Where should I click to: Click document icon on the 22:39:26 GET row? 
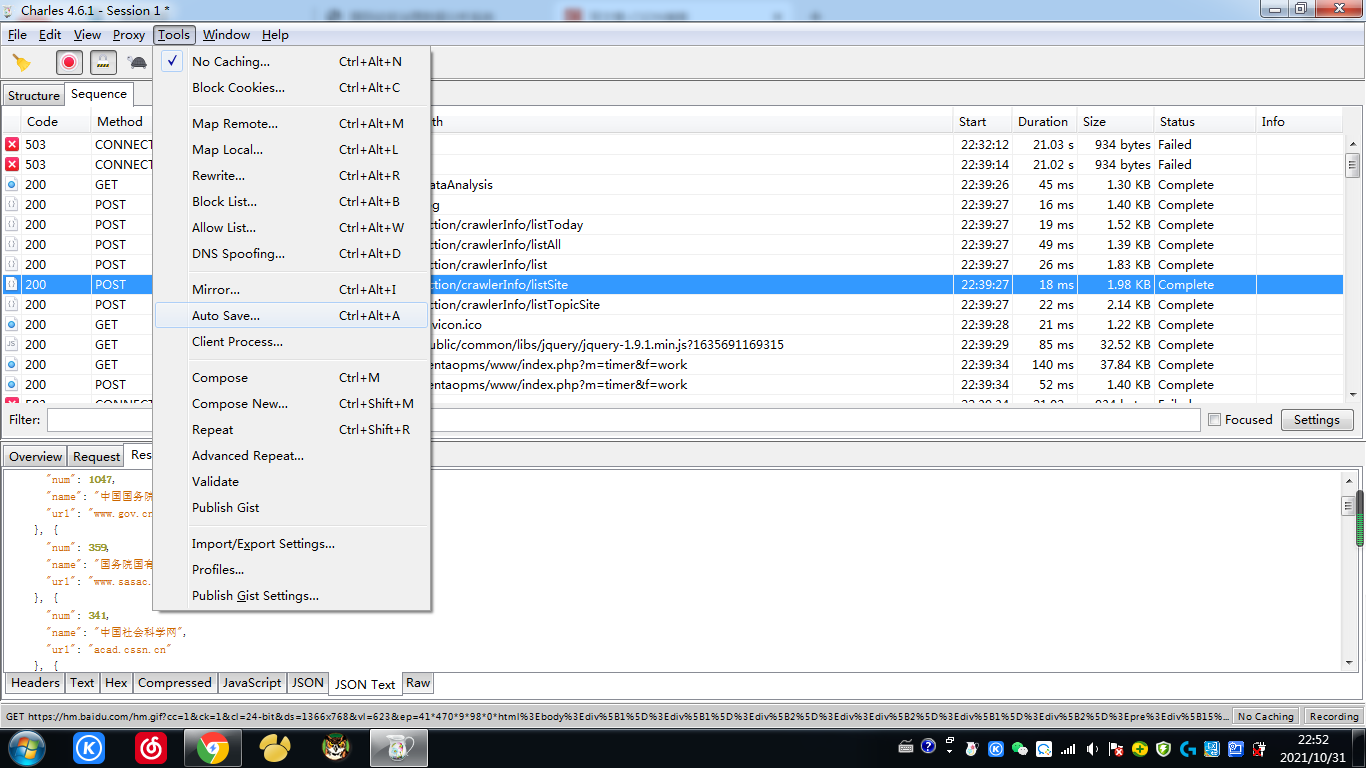tap(12, 185)
